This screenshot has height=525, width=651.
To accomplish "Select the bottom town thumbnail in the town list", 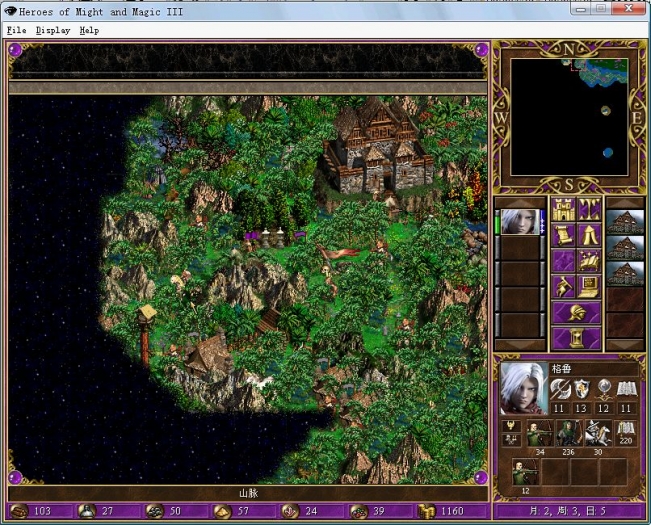I will [x=625, y=274].
